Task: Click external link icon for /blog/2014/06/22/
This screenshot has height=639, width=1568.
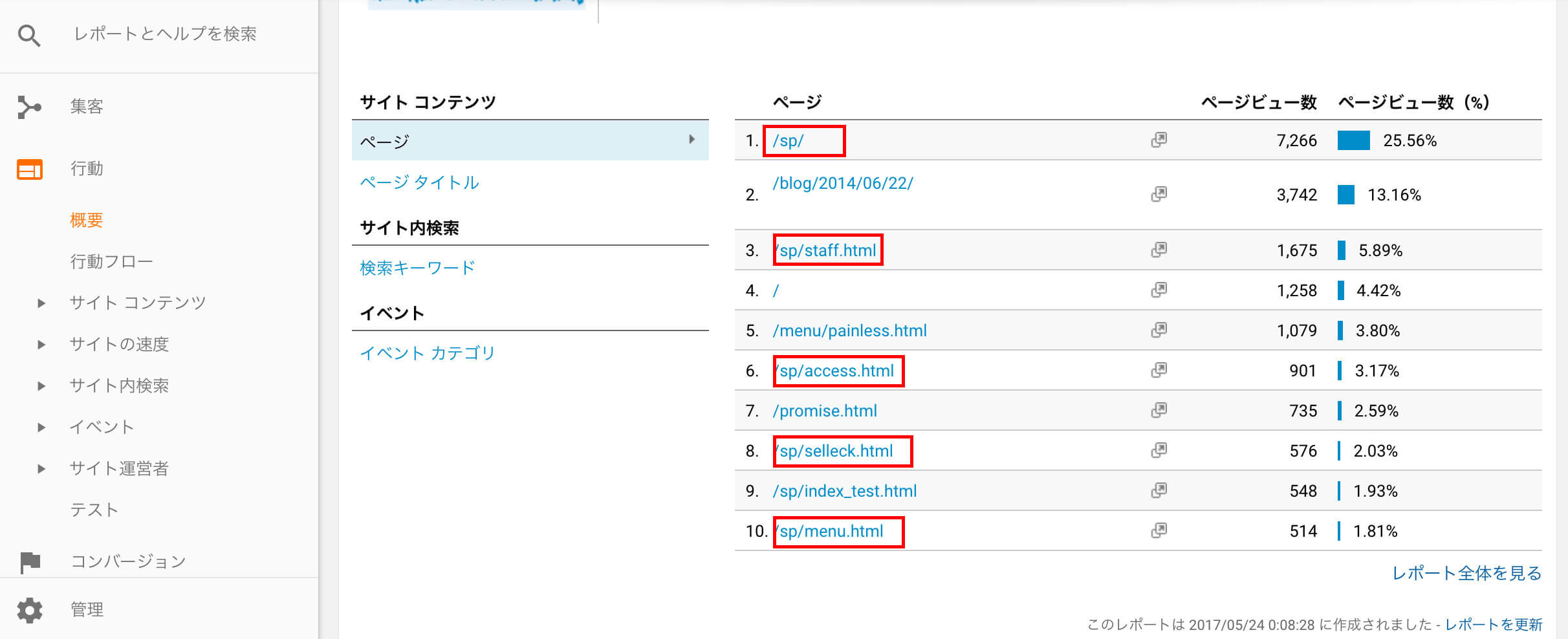Action: pyautogui.click(x=1159, y=194)
